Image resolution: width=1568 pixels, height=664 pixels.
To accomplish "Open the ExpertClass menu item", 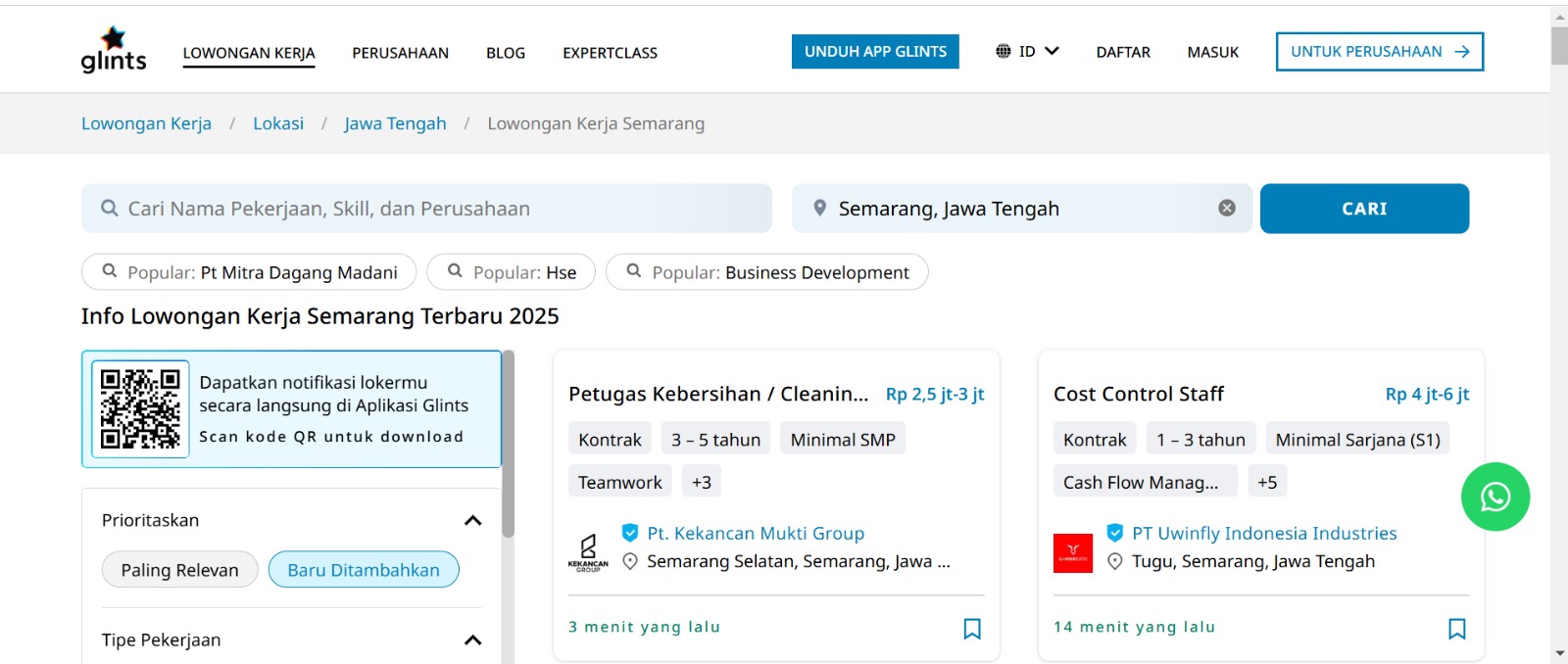I will (x=611, y=53).
